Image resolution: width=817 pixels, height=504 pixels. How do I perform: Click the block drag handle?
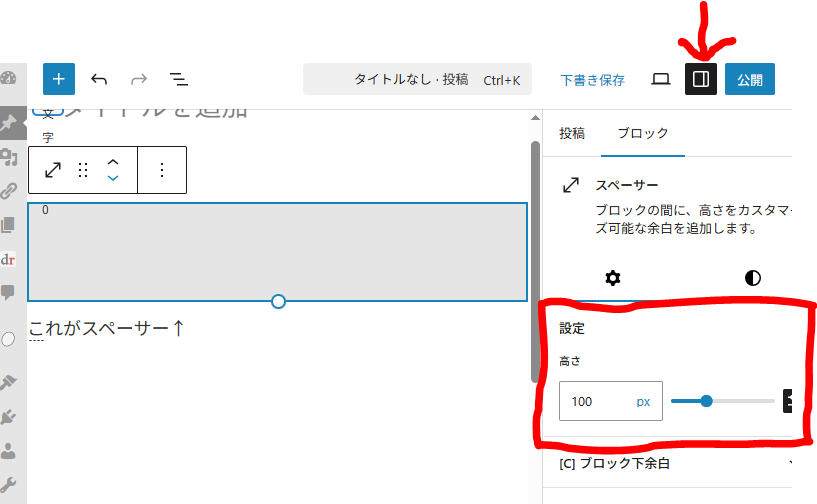pos(83,170)
